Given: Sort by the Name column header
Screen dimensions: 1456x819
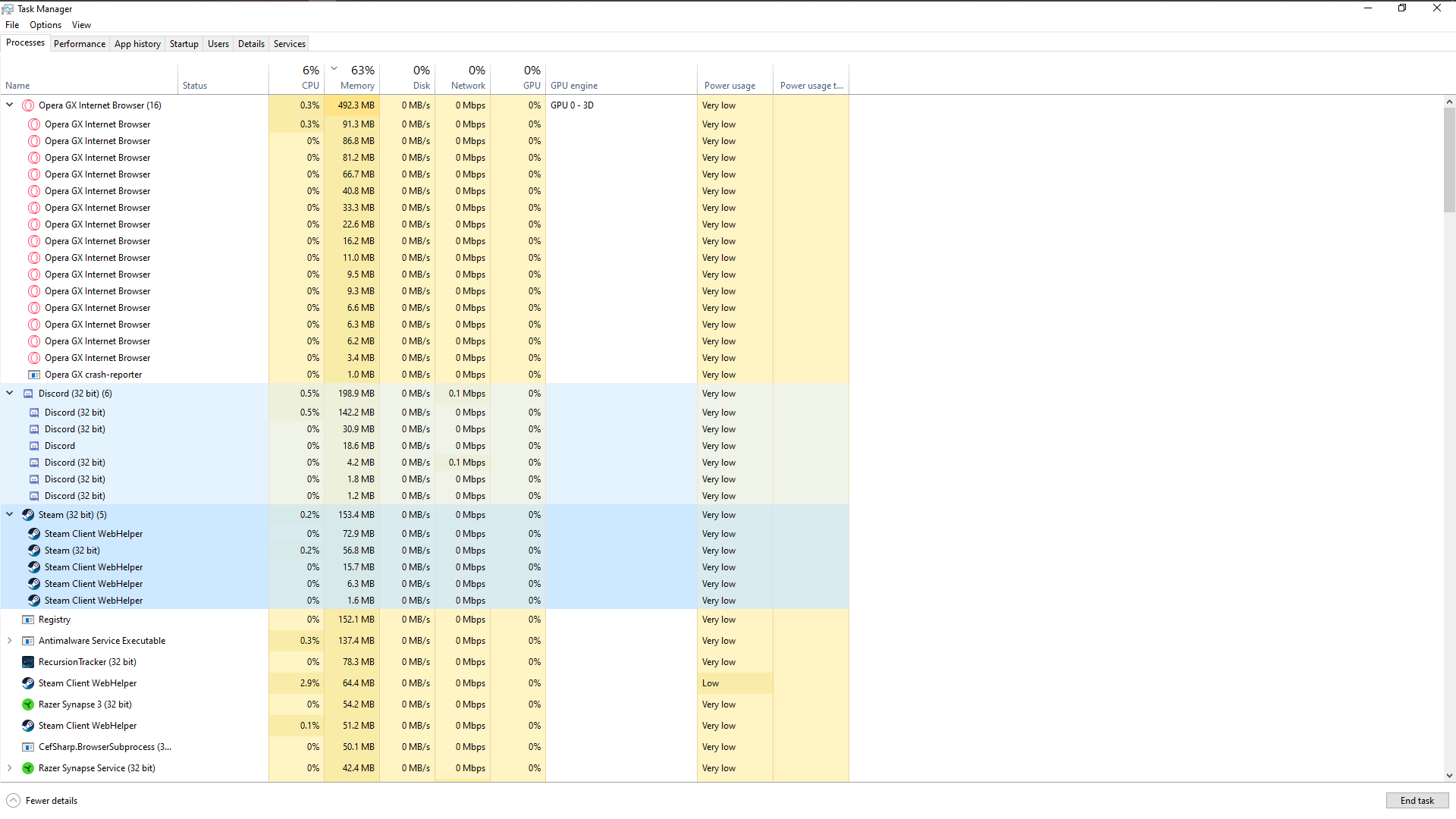Looking at the screenshot, I should pos(89,78).
